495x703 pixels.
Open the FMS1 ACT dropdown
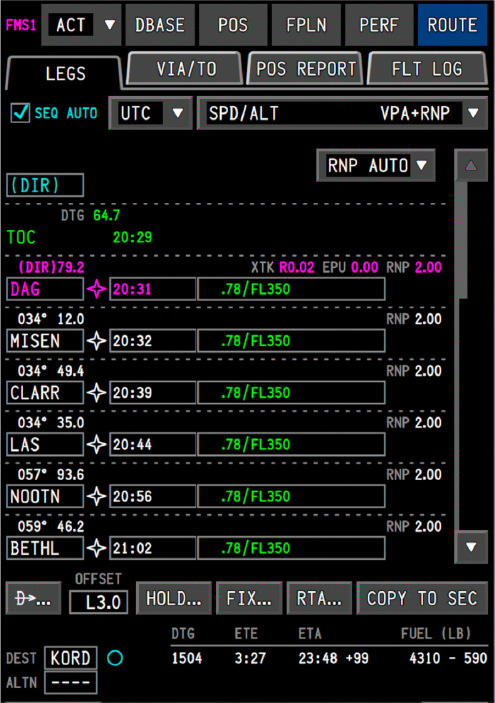(x=81, y=25)
